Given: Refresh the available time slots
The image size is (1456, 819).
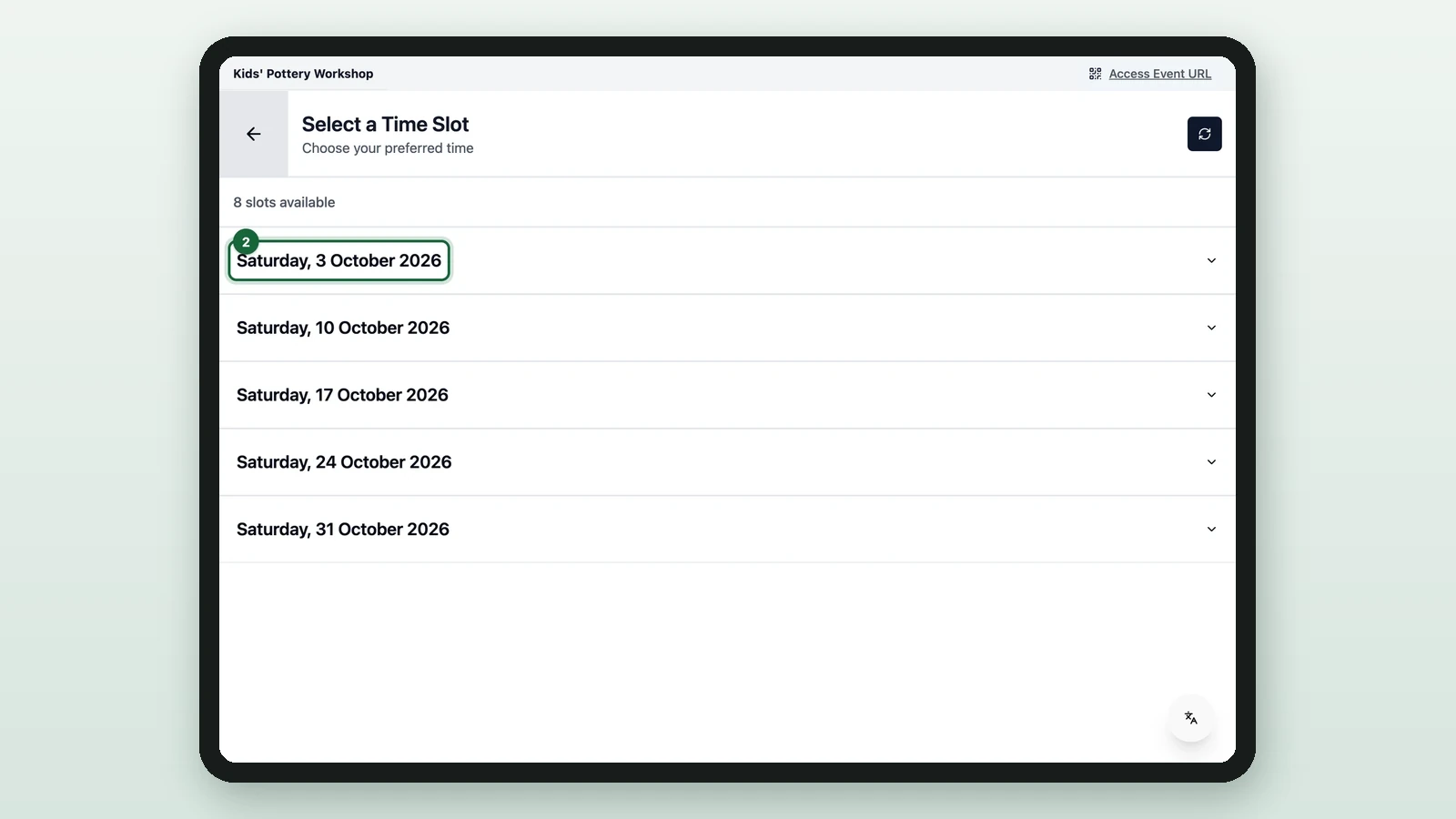Looking at the screenshot, I should 1204,134.
